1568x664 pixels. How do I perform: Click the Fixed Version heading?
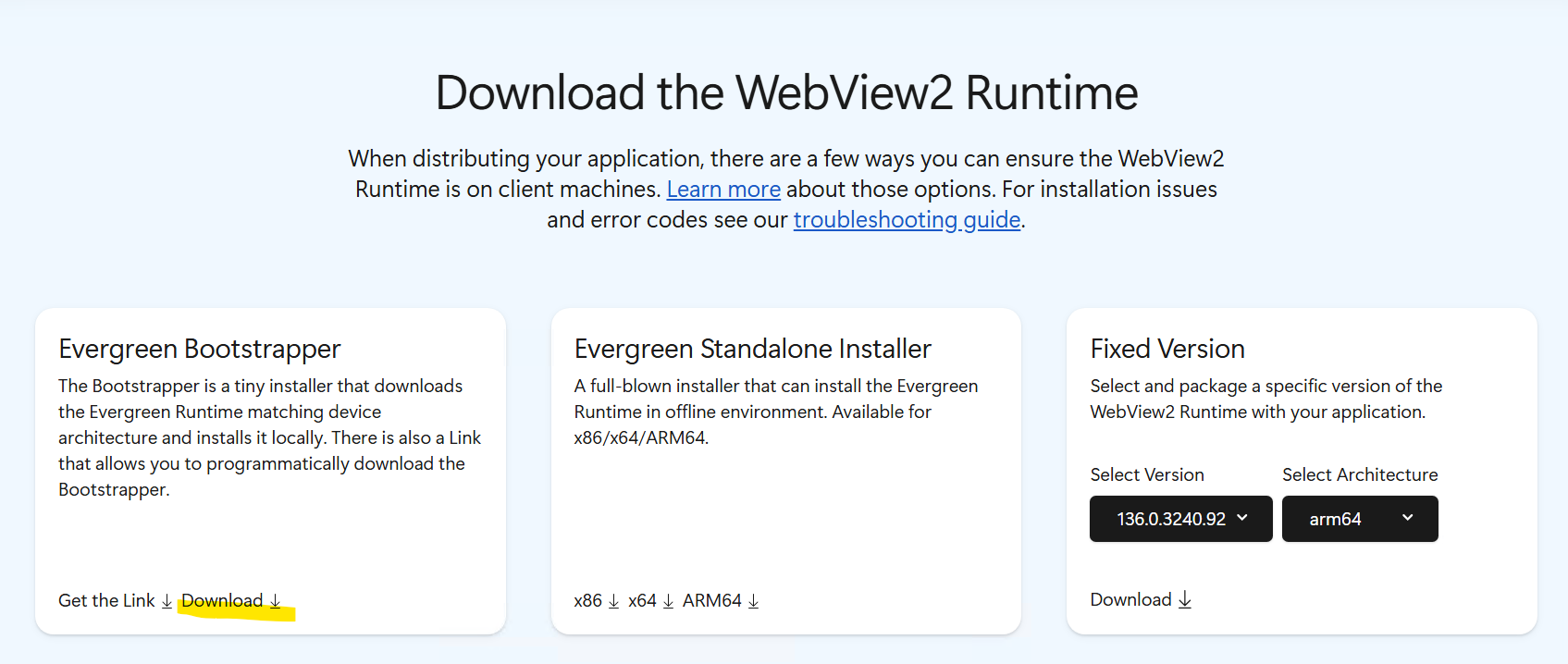[1167, 349]
